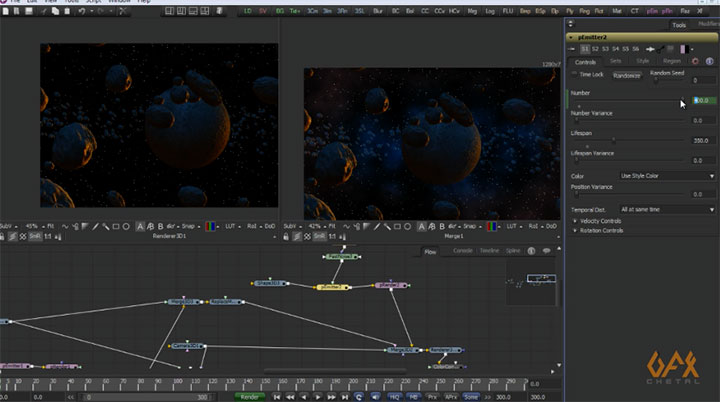Viewport: 720px width, 402px height.
Task: Toggle A/B split in Merge1 viewer
Action: [x=432, y=226]
